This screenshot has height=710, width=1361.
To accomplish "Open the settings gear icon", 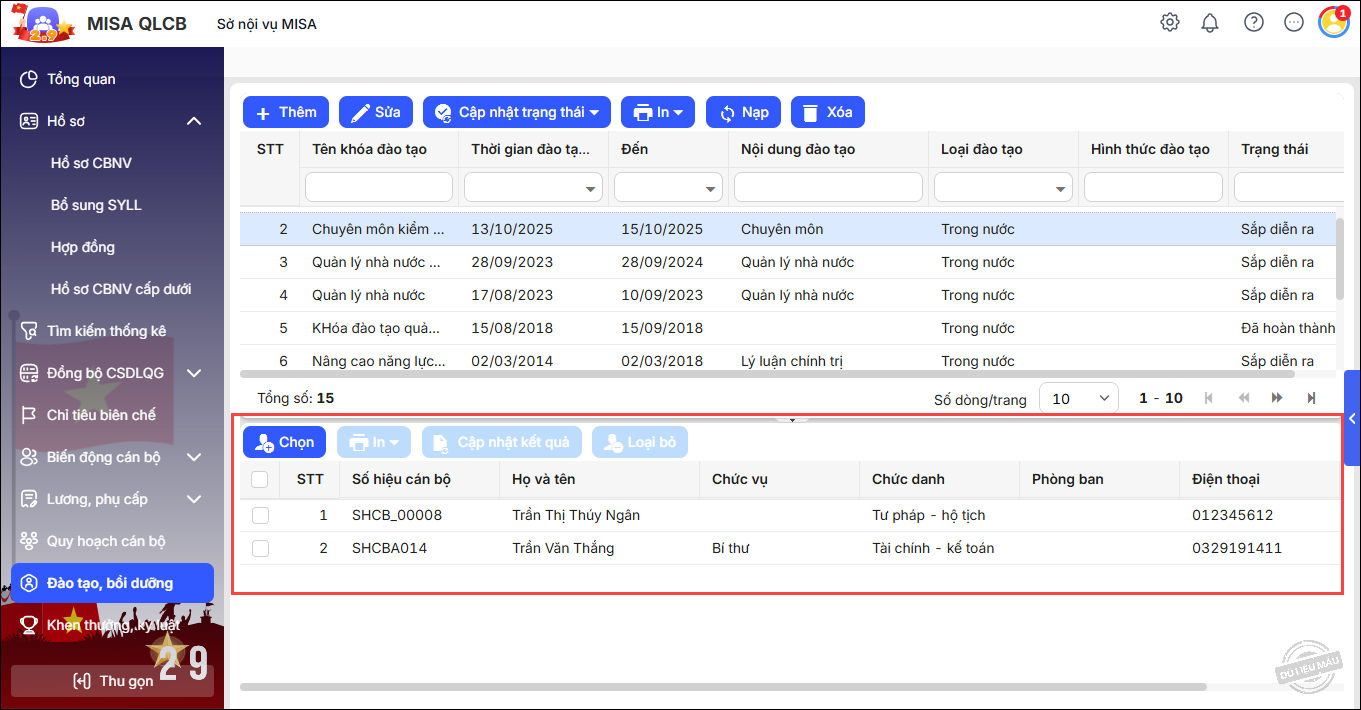I will [x=1169, y=23].
